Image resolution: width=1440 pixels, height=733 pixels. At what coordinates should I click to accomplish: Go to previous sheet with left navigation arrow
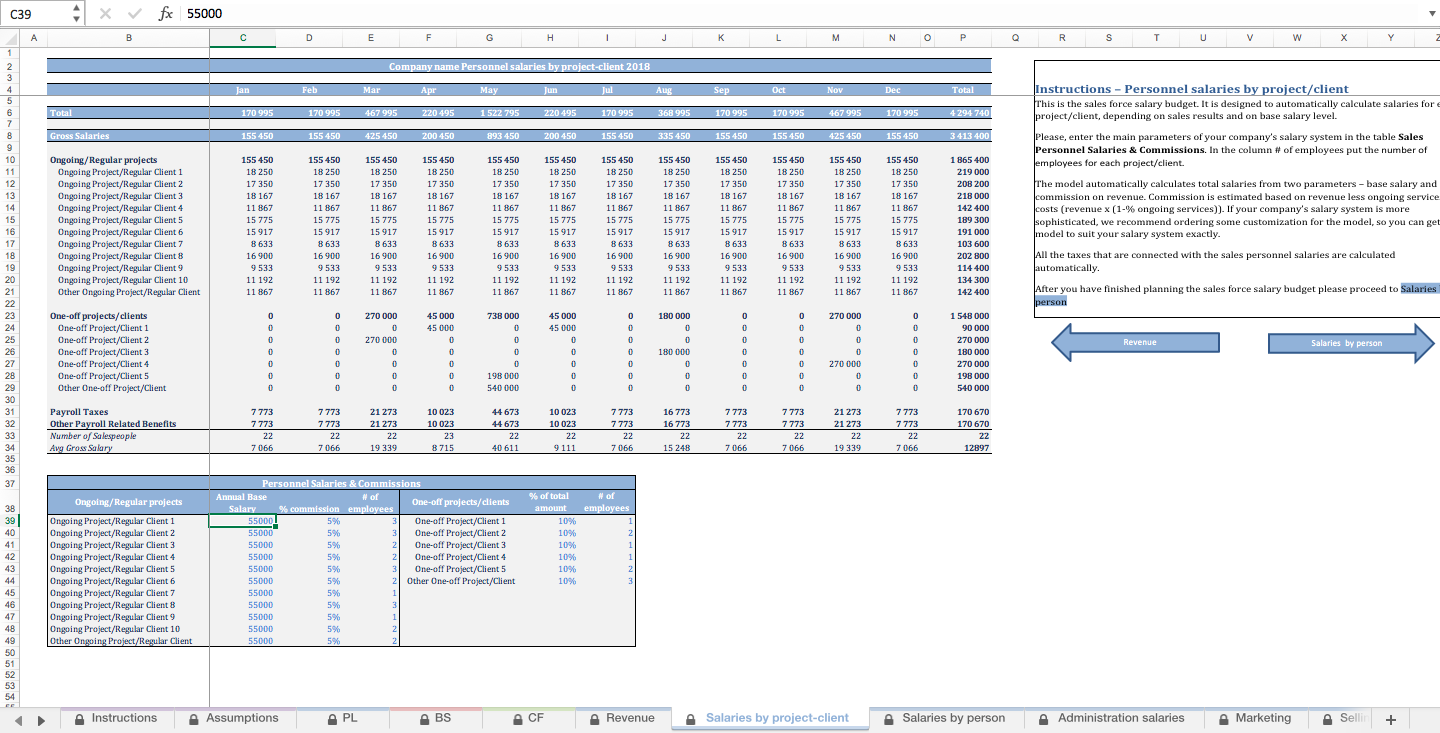tap(18, 719)
